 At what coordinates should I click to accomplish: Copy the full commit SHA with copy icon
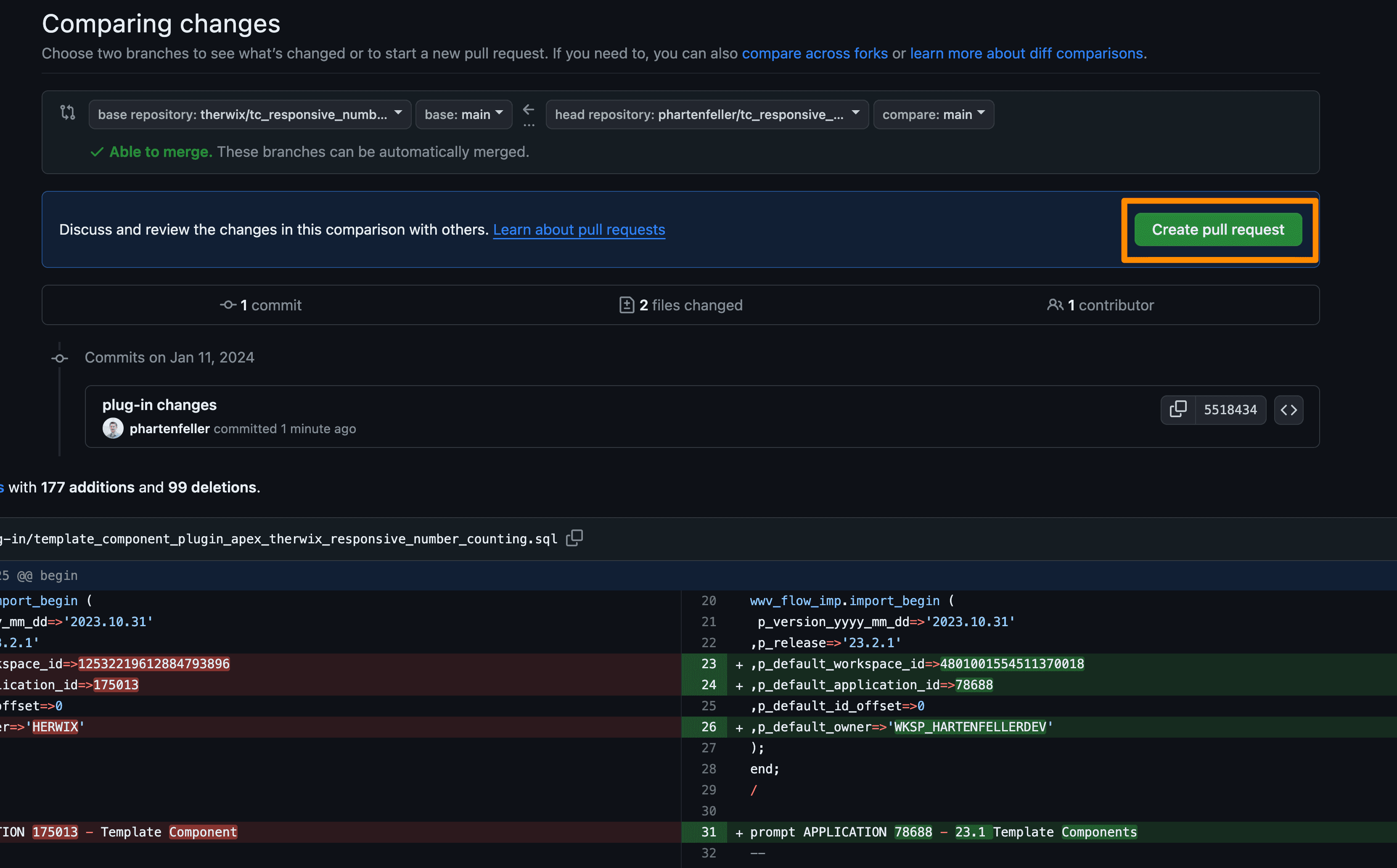pyautogui.click(x=1178, y=409)
